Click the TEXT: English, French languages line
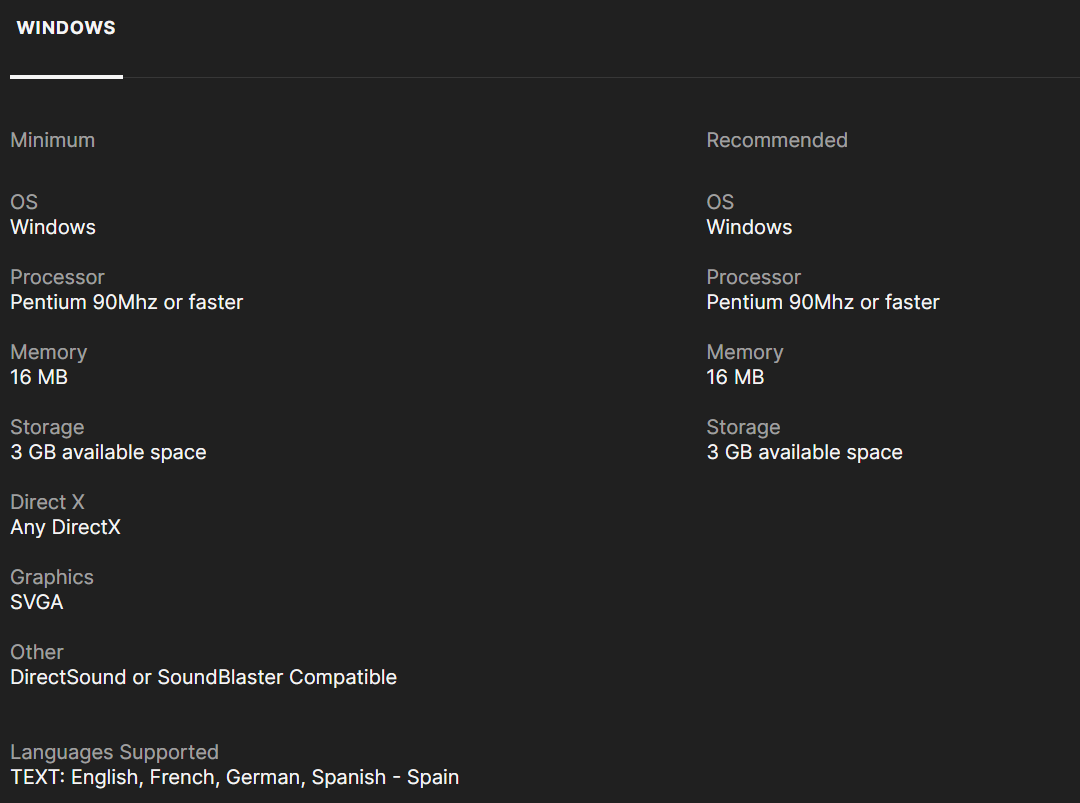The width and height of the screenshot is (1080, 803). pos(234,777)
